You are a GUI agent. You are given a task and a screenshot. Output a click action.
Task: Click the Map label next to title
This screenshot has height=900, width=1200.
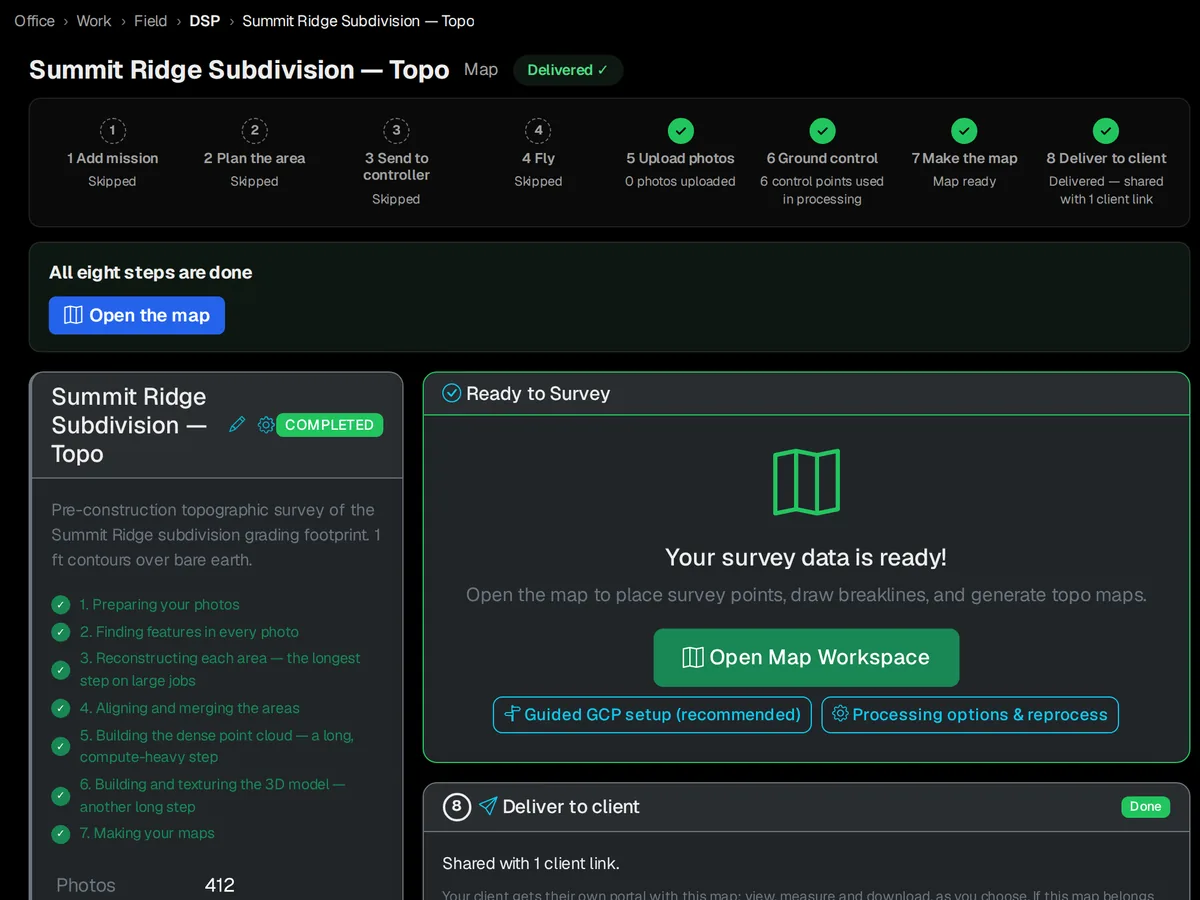(481, 70)
